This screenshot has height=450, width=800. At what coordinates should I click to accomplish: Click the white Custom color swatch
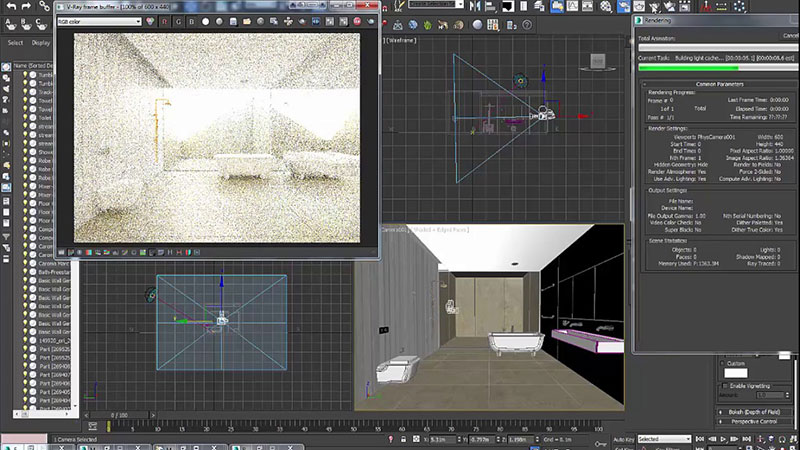pos(736,373)
